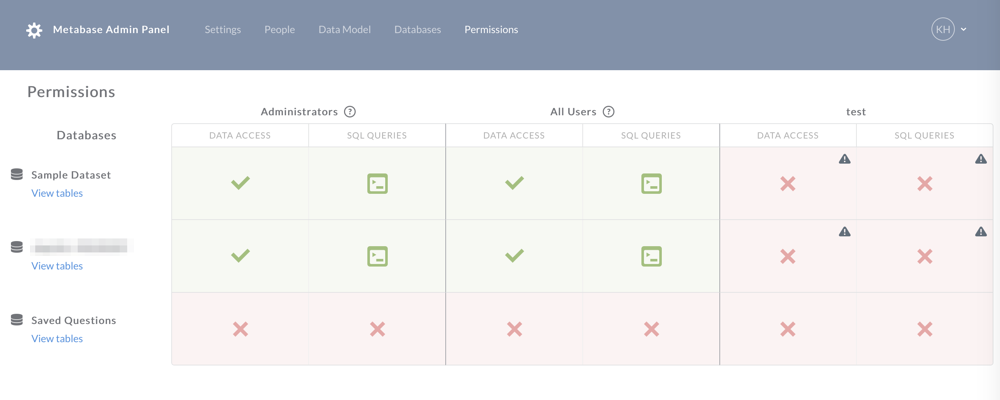Click Administrators data access checkmark for Sample Dataset
1000x400 pixels.
pos(240,184)
